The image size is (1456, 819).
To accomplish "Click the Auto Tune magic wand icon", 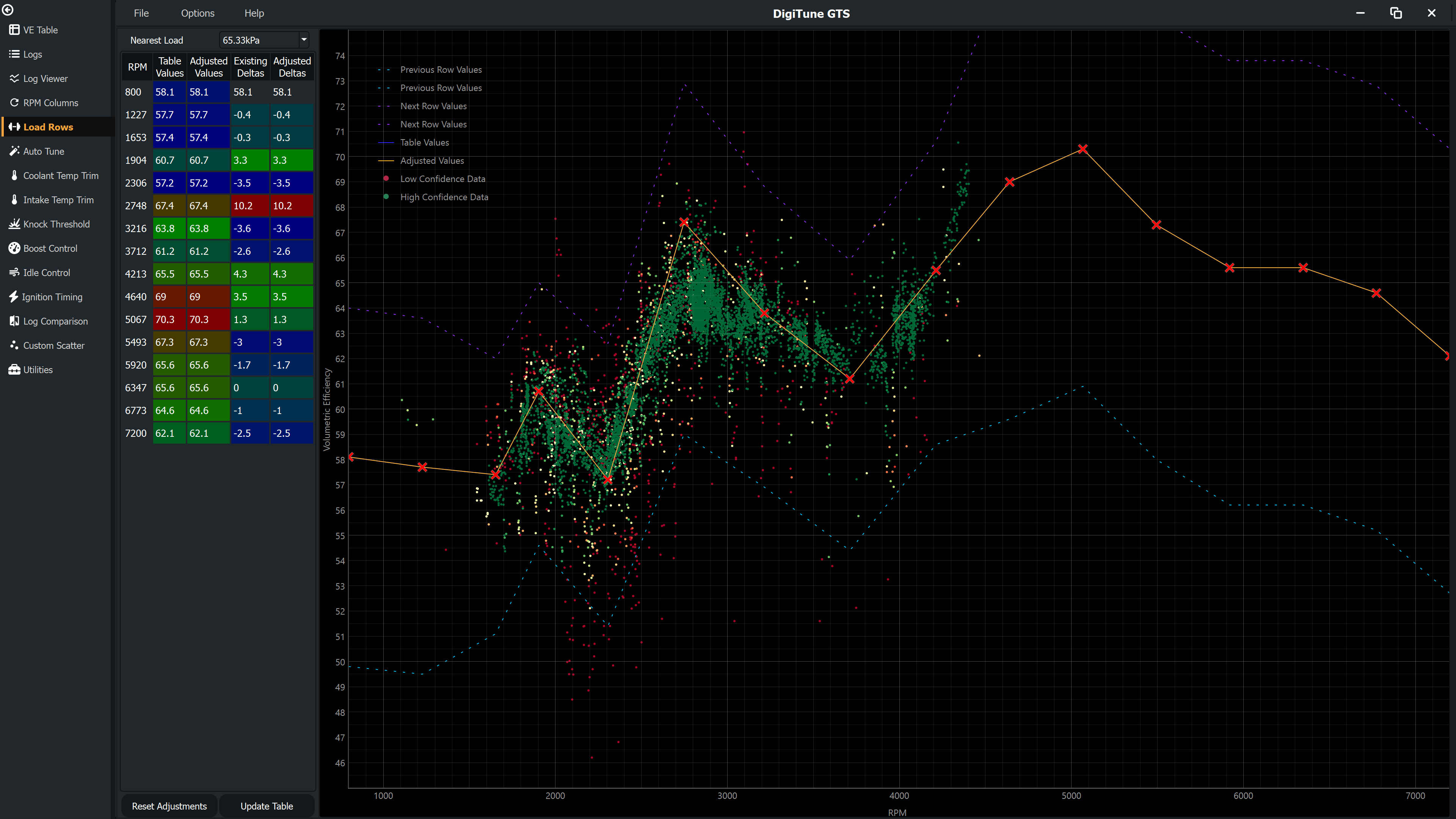I will click(x=14, y=152).
